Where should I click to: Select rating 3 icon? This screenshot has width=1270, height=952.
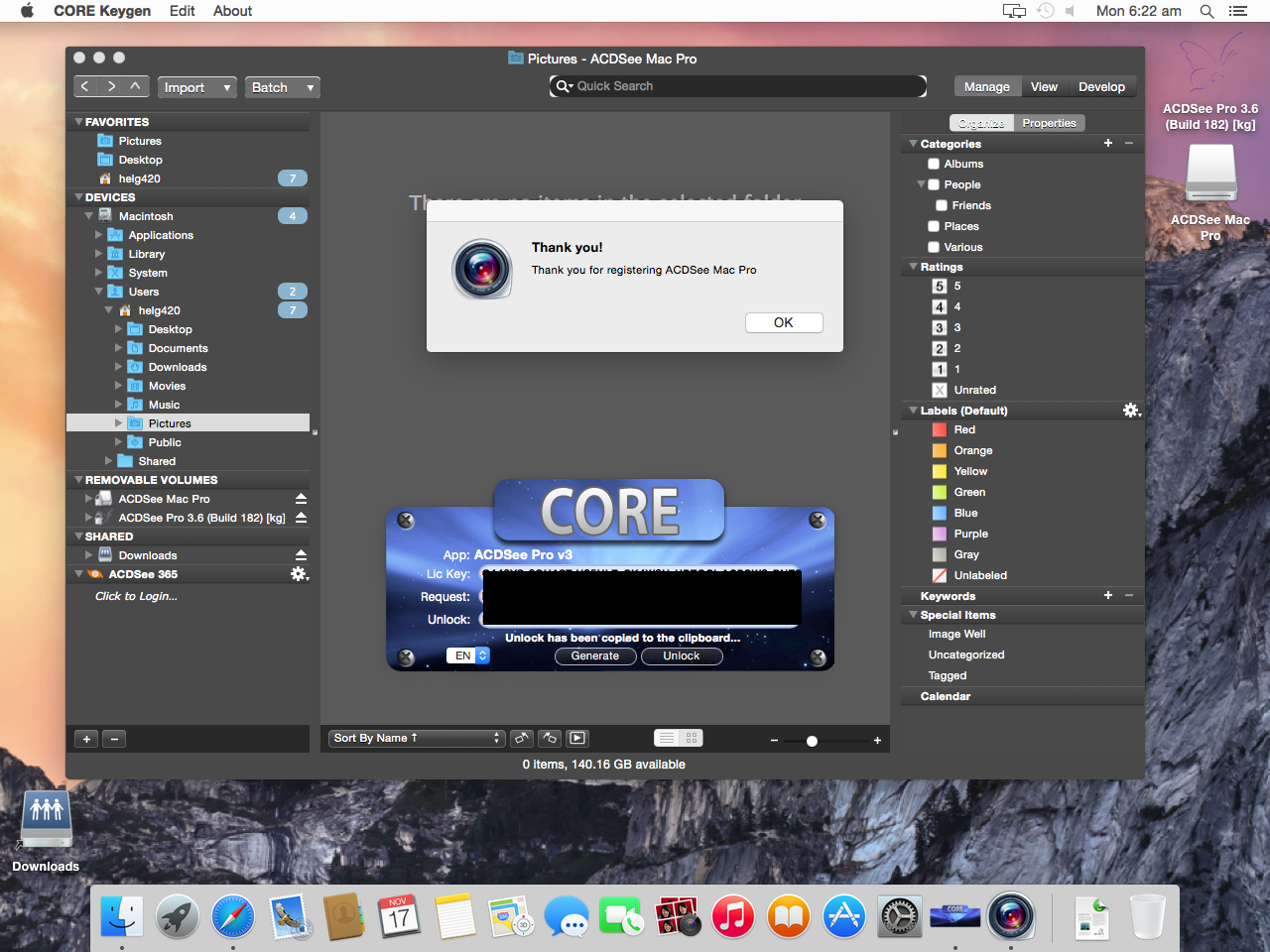pos(940,327)
